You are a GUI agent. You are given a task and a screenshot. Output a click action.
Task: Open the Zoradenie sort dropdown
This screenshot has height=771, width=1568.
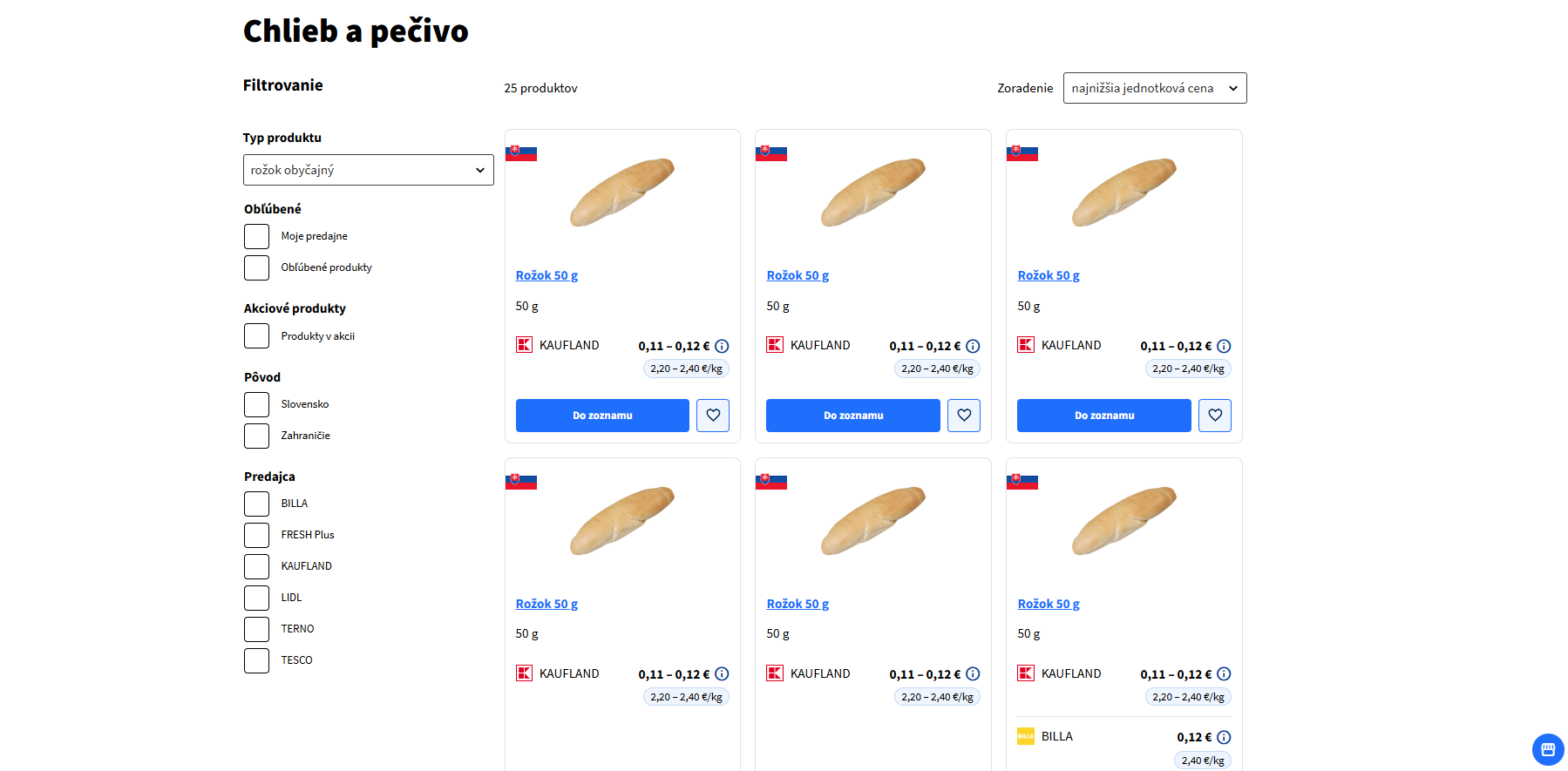pyautogui.click(x=1154, y=88)
